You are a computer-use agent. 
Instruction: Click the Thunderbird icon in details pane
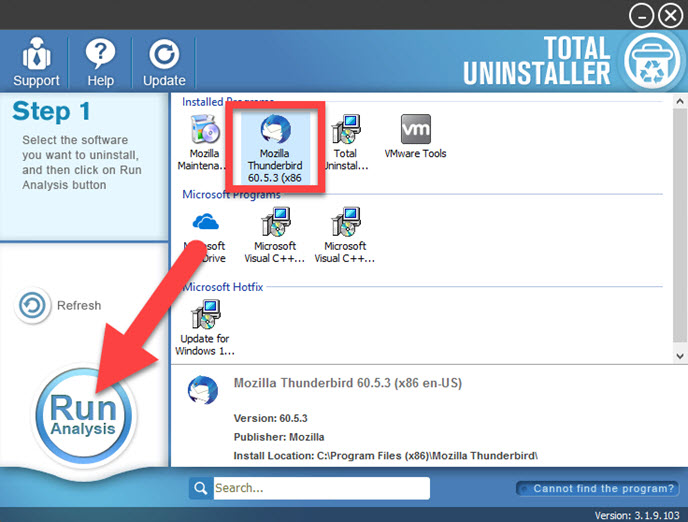pyautogui.click(x=203, y=390)
